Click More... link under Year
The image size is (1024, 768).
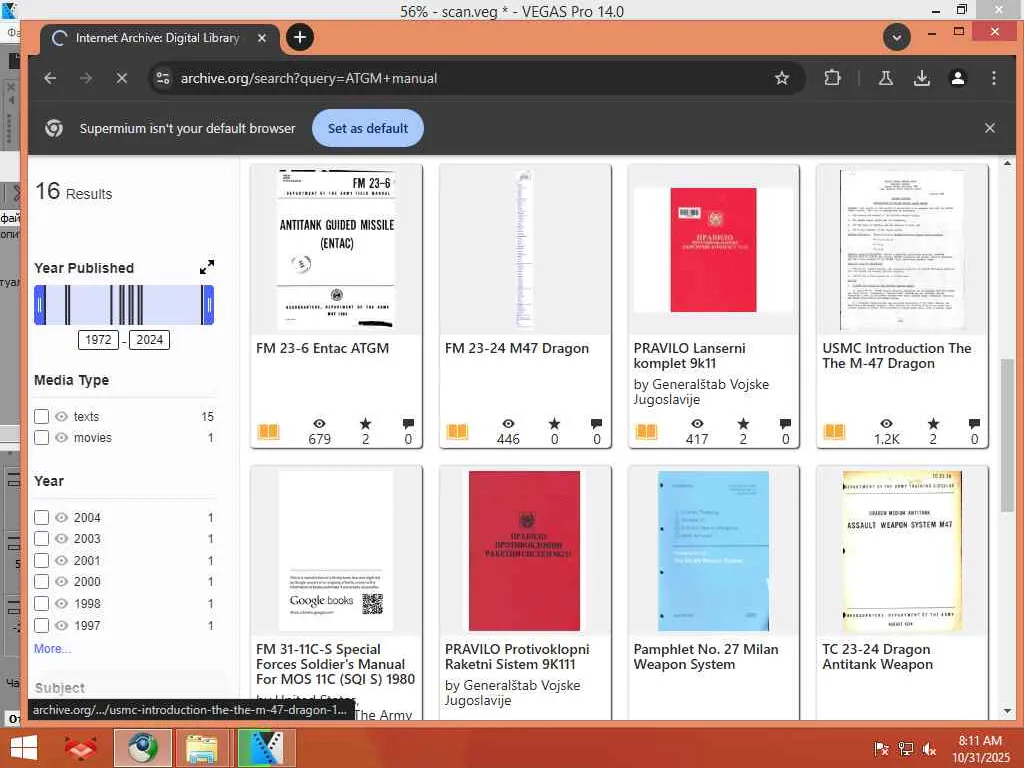click(52, 648)
